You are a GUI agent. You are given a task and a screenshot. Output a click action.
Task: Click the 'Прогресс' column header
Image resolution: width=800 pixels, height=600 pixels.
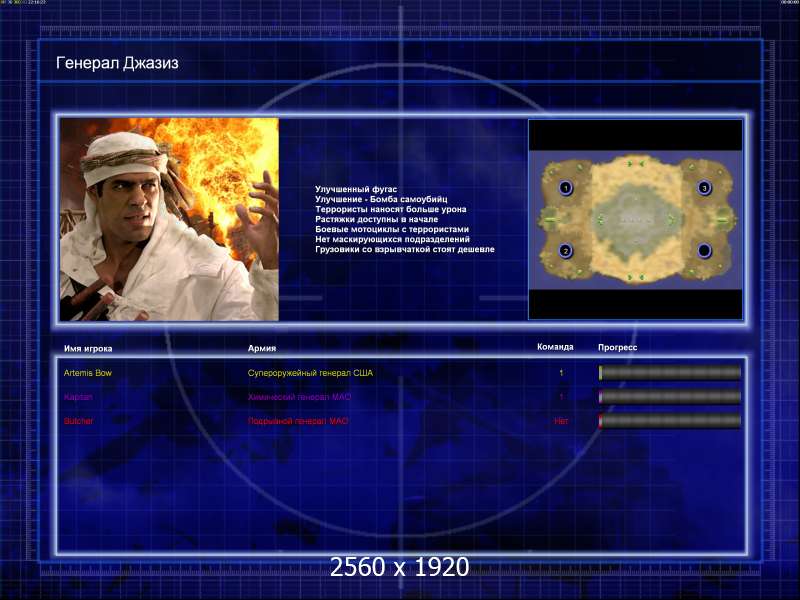(x=617, y=347)
